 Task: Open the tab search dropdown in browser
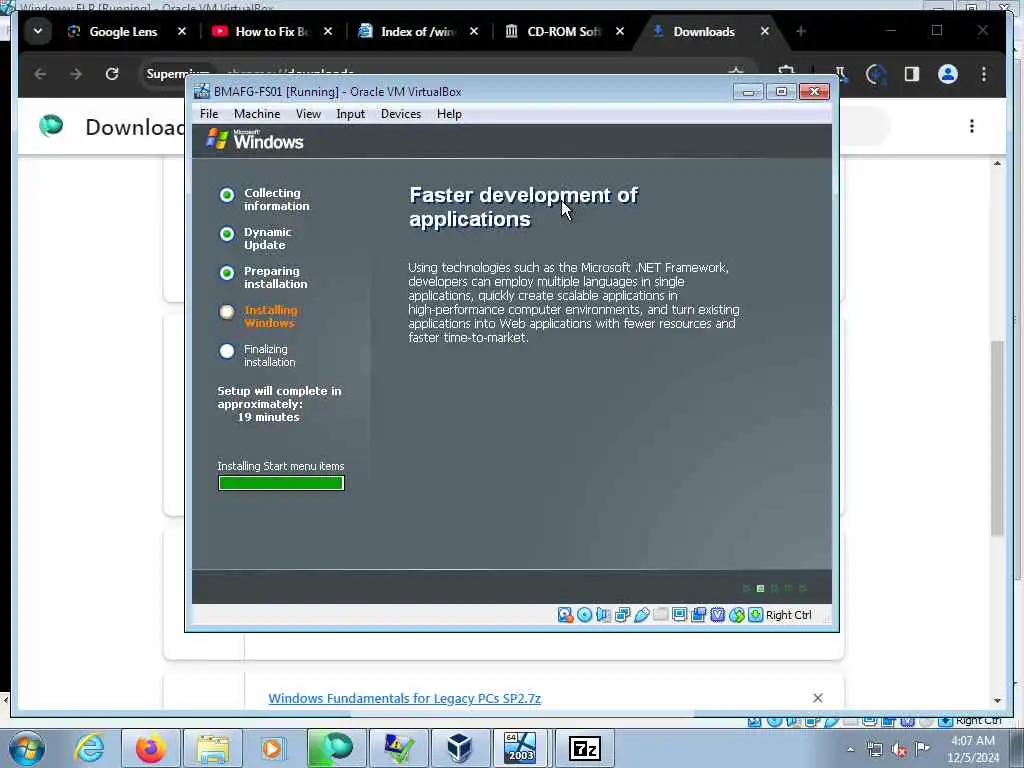click(x=38, y=31)
